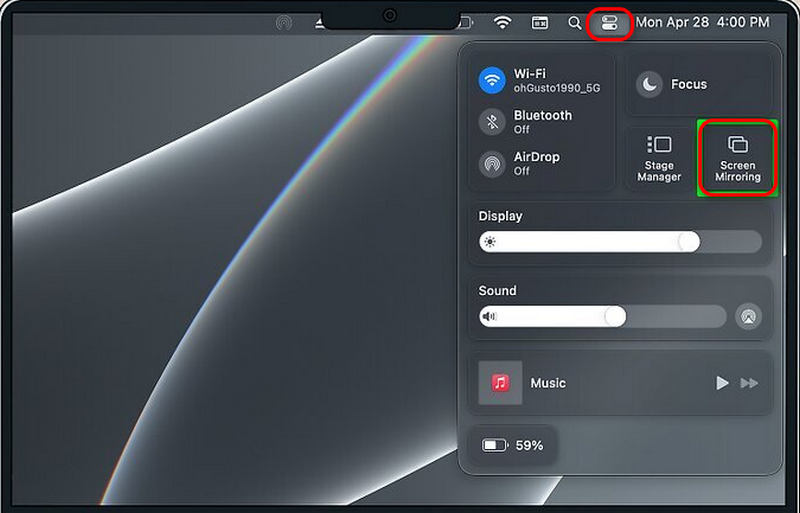
Task: Toggle Focus with the moon icon
Action: [650, 85]
